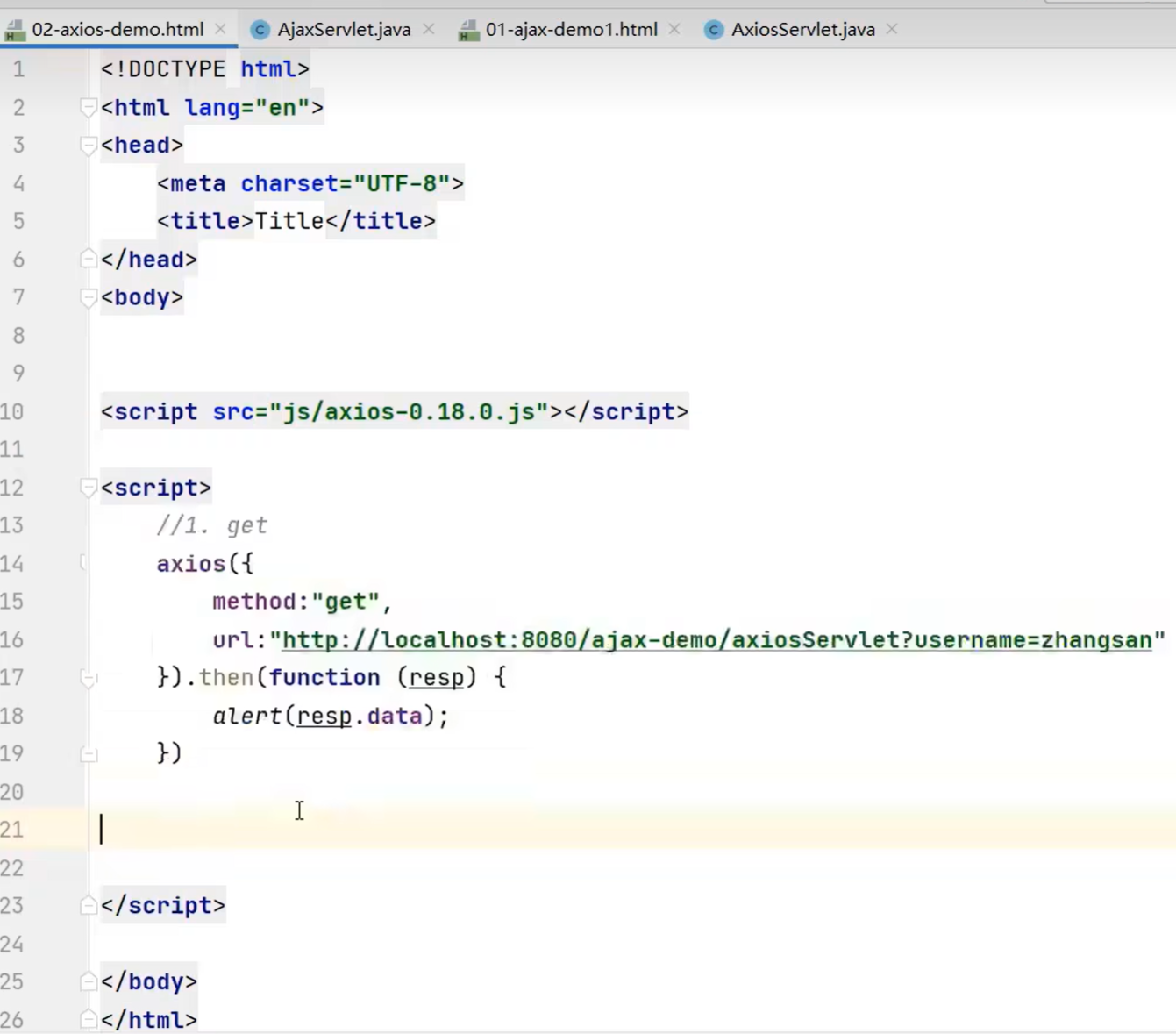Click the Java class icon on AjaxServlet.java tab
This screenshot has width=1176, height=1034.
(260, 30)
